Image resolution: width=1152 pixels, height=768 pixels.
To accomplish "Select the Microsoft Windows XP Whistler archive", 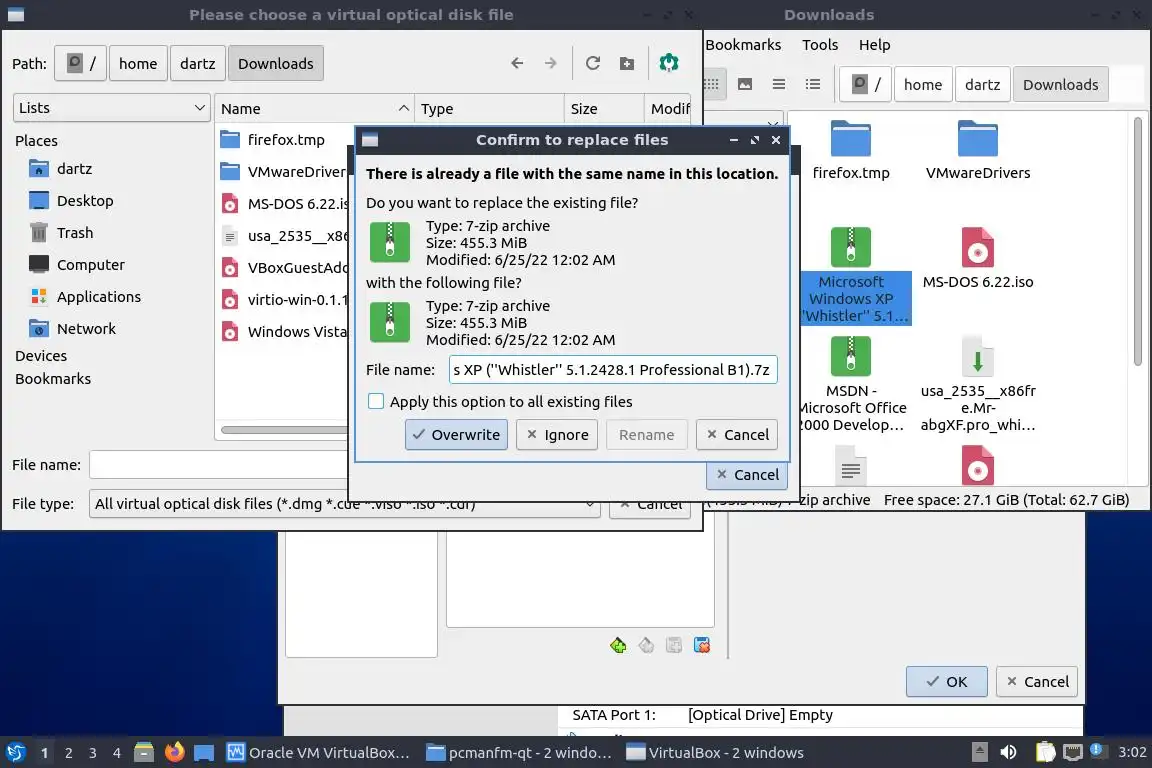I will (x=851, y=276).
